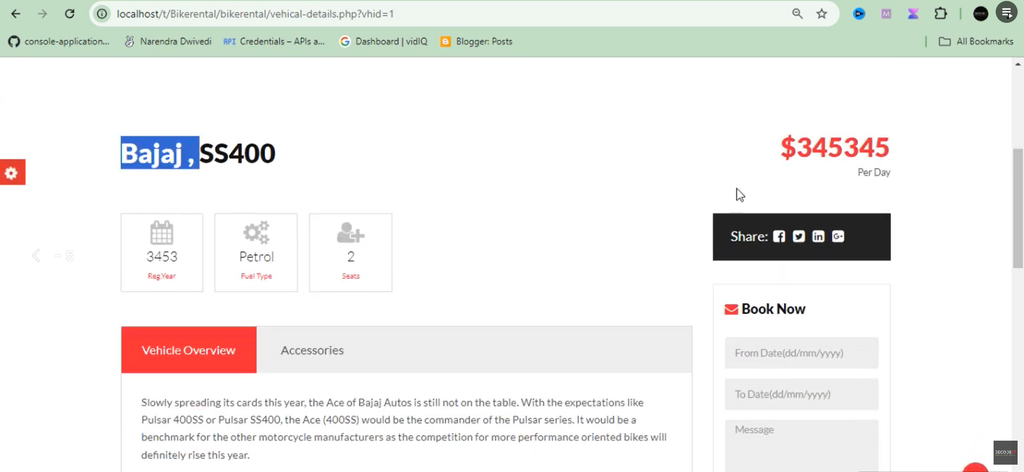Open the All Bookmarks folder
Image resolution: width=1024 pixels, height=472 pixels.
click(976, 41)
